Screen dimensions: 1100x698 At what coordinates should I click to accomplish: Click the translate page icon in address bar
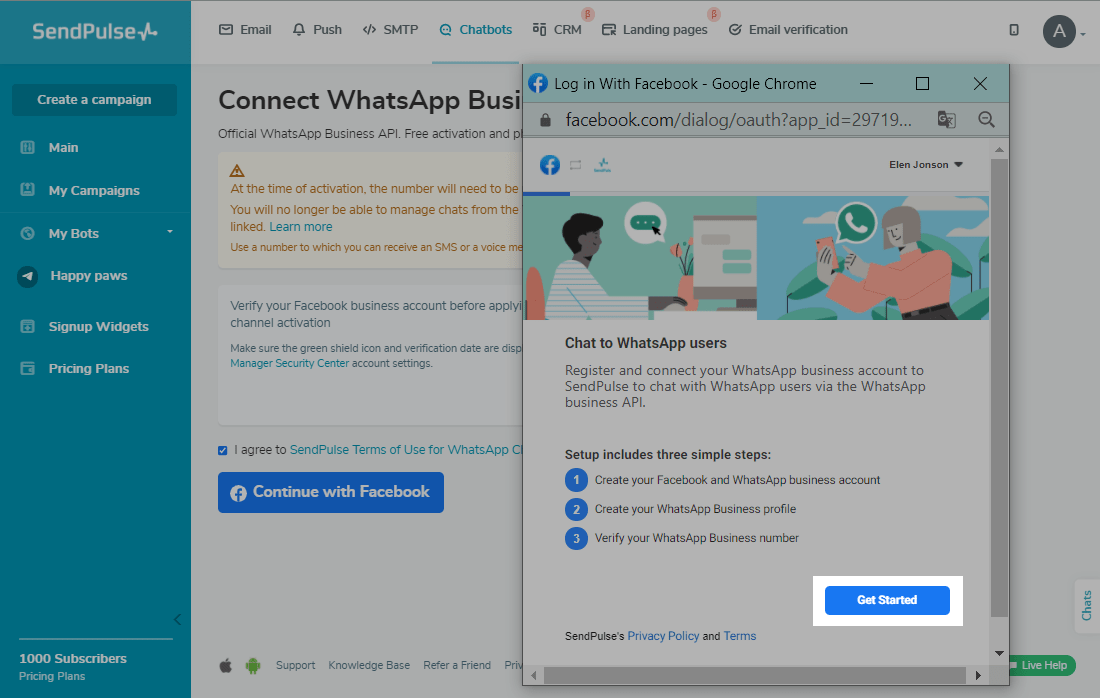point(946,120)
